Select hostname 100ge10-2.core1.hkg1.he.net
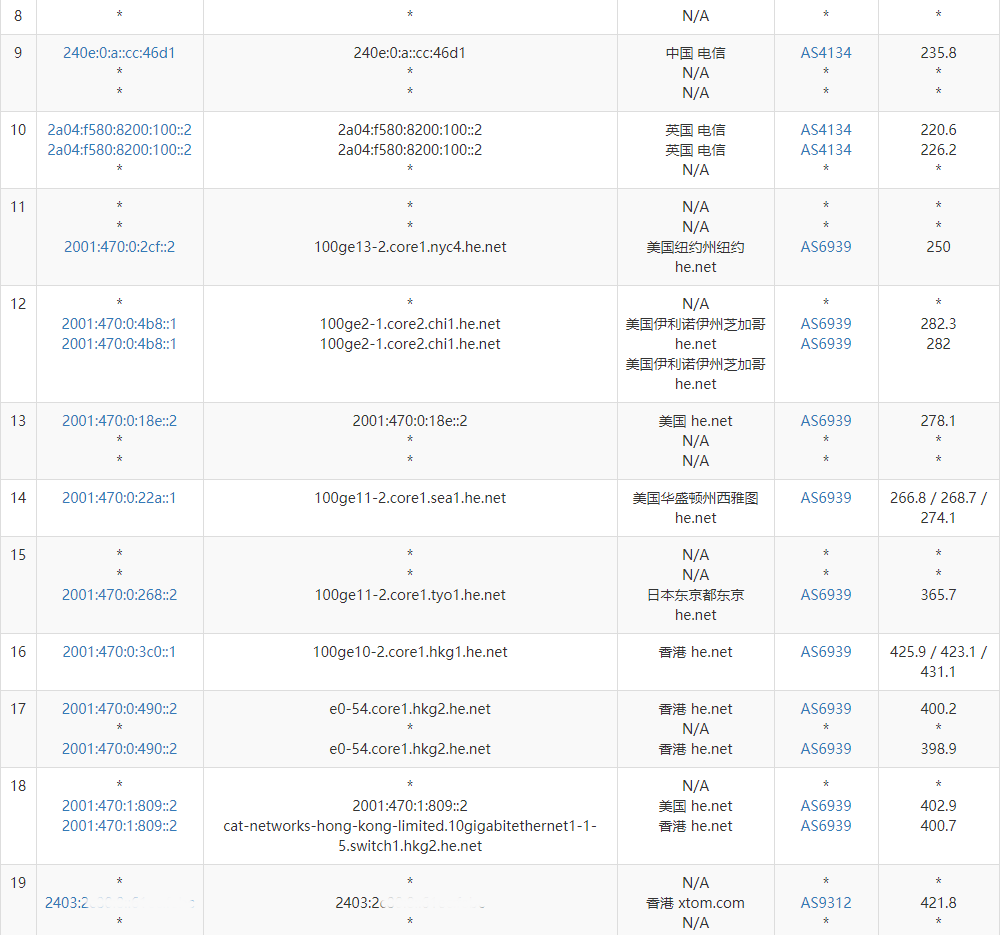This screenshot has height=935, width=1000. point(410,652)
